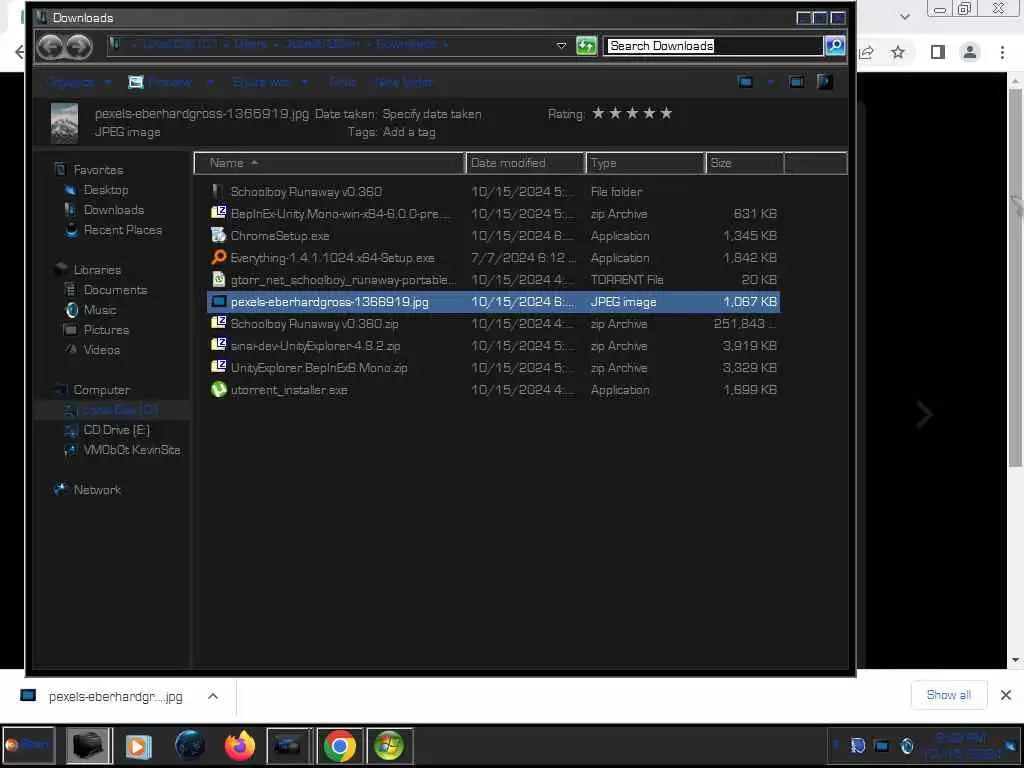Set the rating to five stars
Screen dimensions: 1024x768
pyautogui.click(x=665, y=114)
